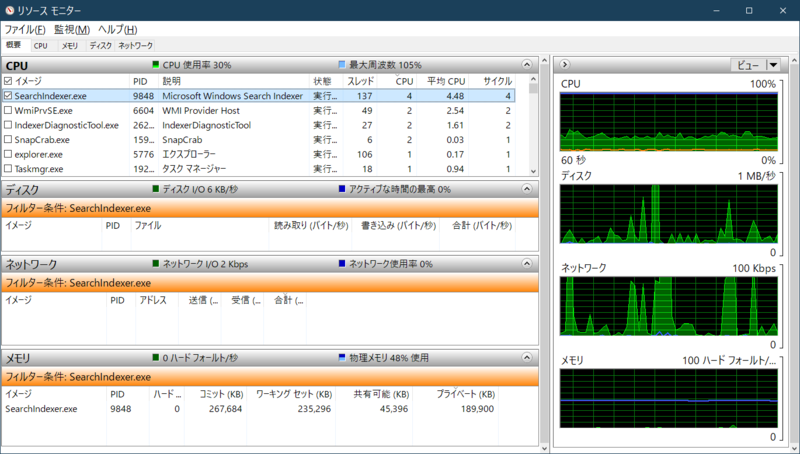Image resolution: width=800 pixels, height=454 pixels.
Task: Click the ビュー button
Action: [748, 65]
